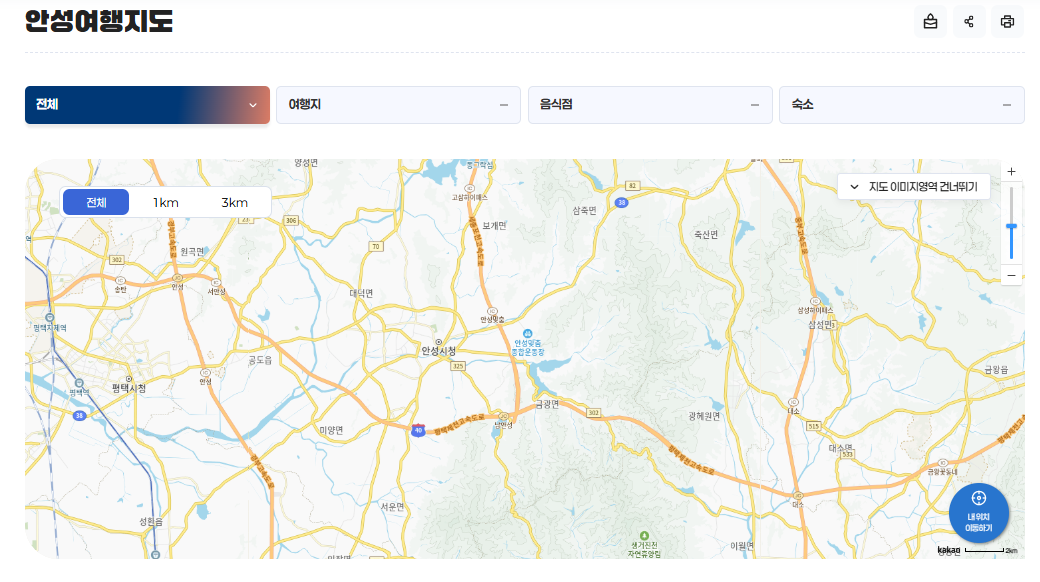Zoom in with the map plus button
1040x582 pixels.
coord(1011,172)
